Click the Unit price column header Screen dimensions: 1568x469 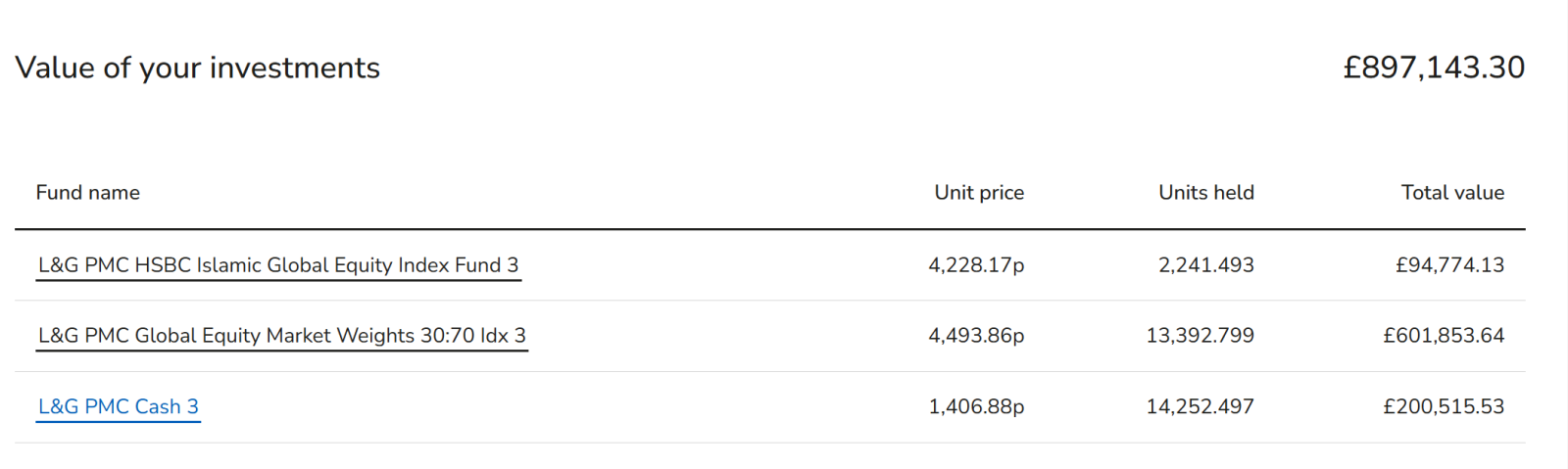[x=978, y=193]
